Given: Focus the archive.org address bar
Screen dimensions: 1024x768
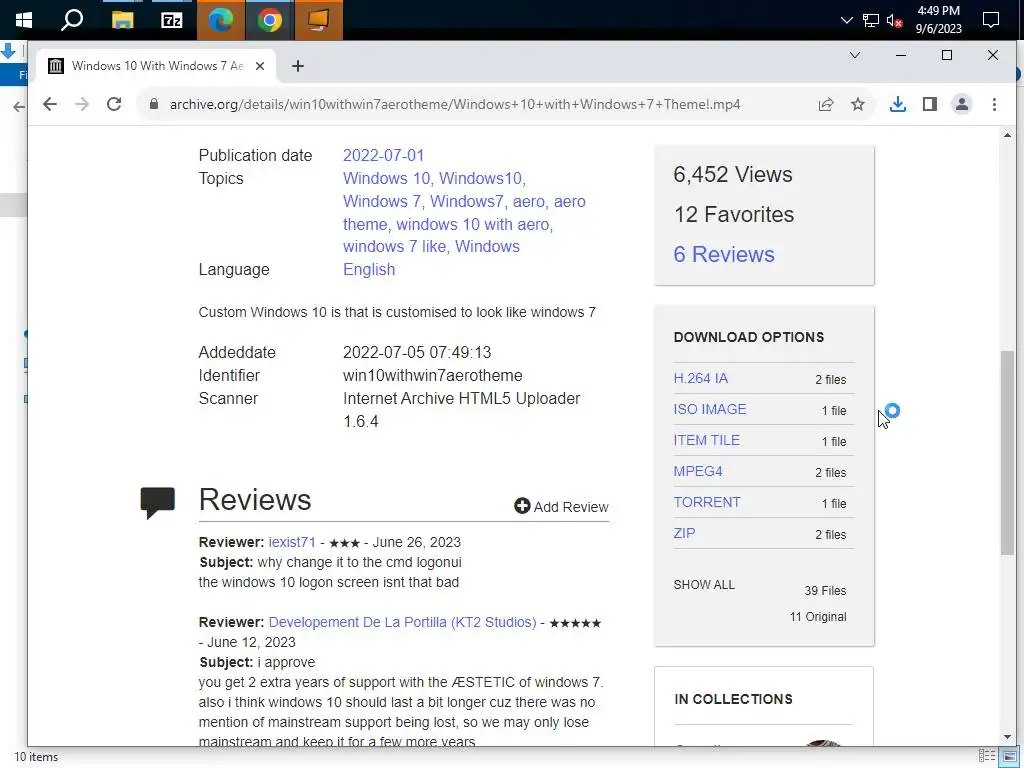Looking at the screenshot, I should (455, 104).
